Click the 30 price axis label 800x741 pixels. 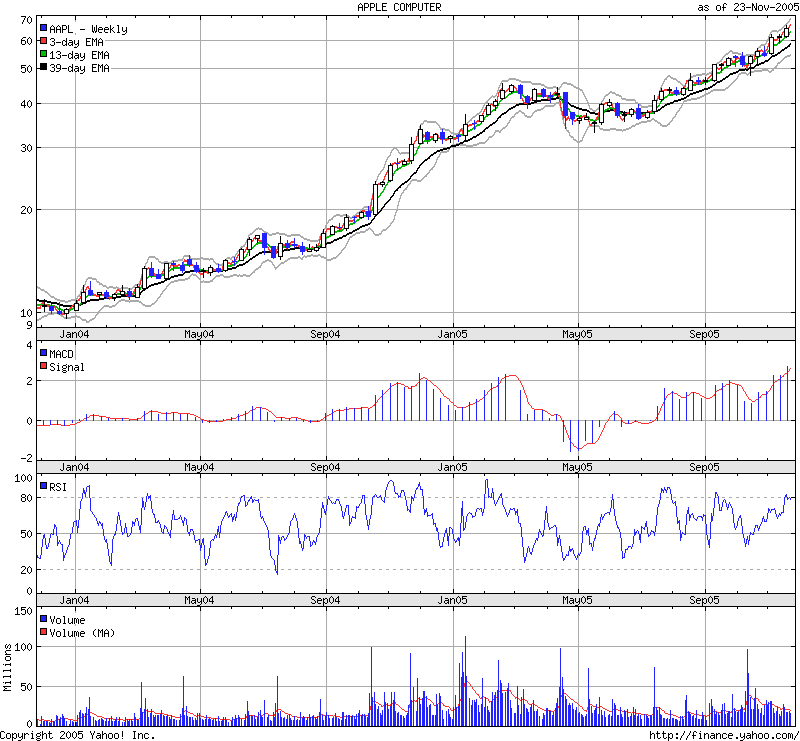[27, 148]
